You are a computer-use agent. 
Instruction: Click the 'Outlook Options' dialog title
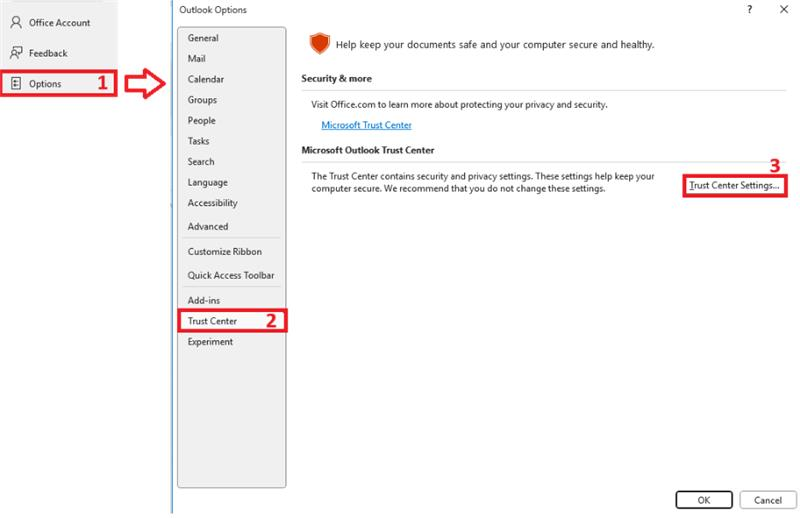(213, 10)
